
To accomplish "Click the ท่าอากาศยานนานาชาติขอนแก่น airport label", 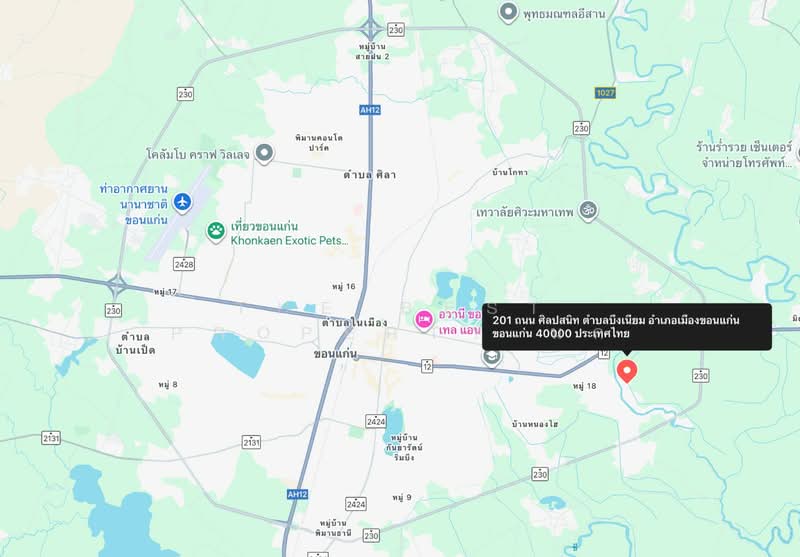I will [134, 204].
